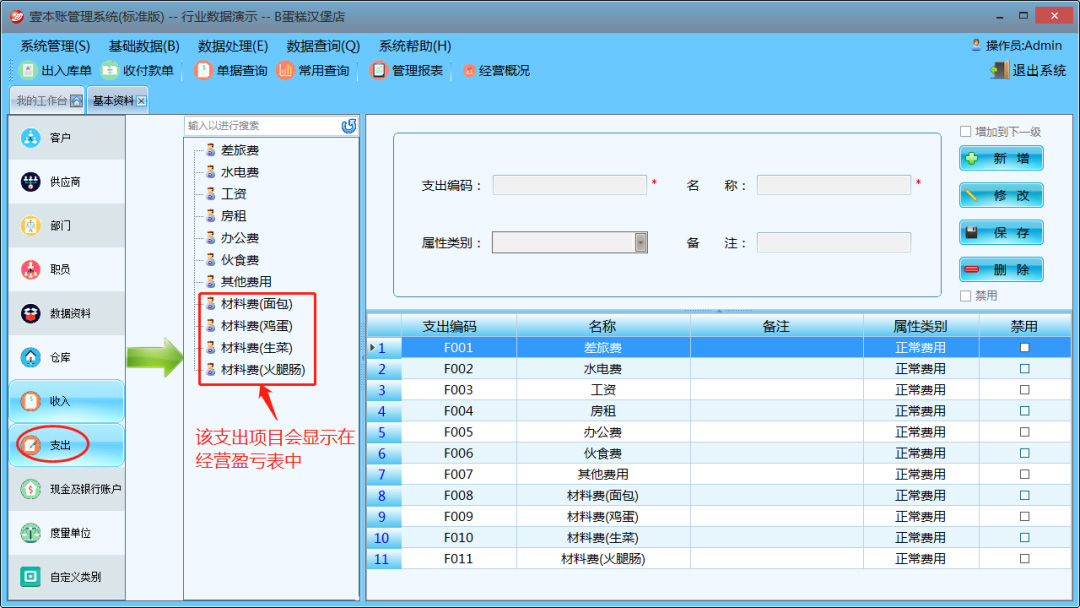Click the tree search box
The width and height of the screenshot is (1080, 608).
click(262, 125)
